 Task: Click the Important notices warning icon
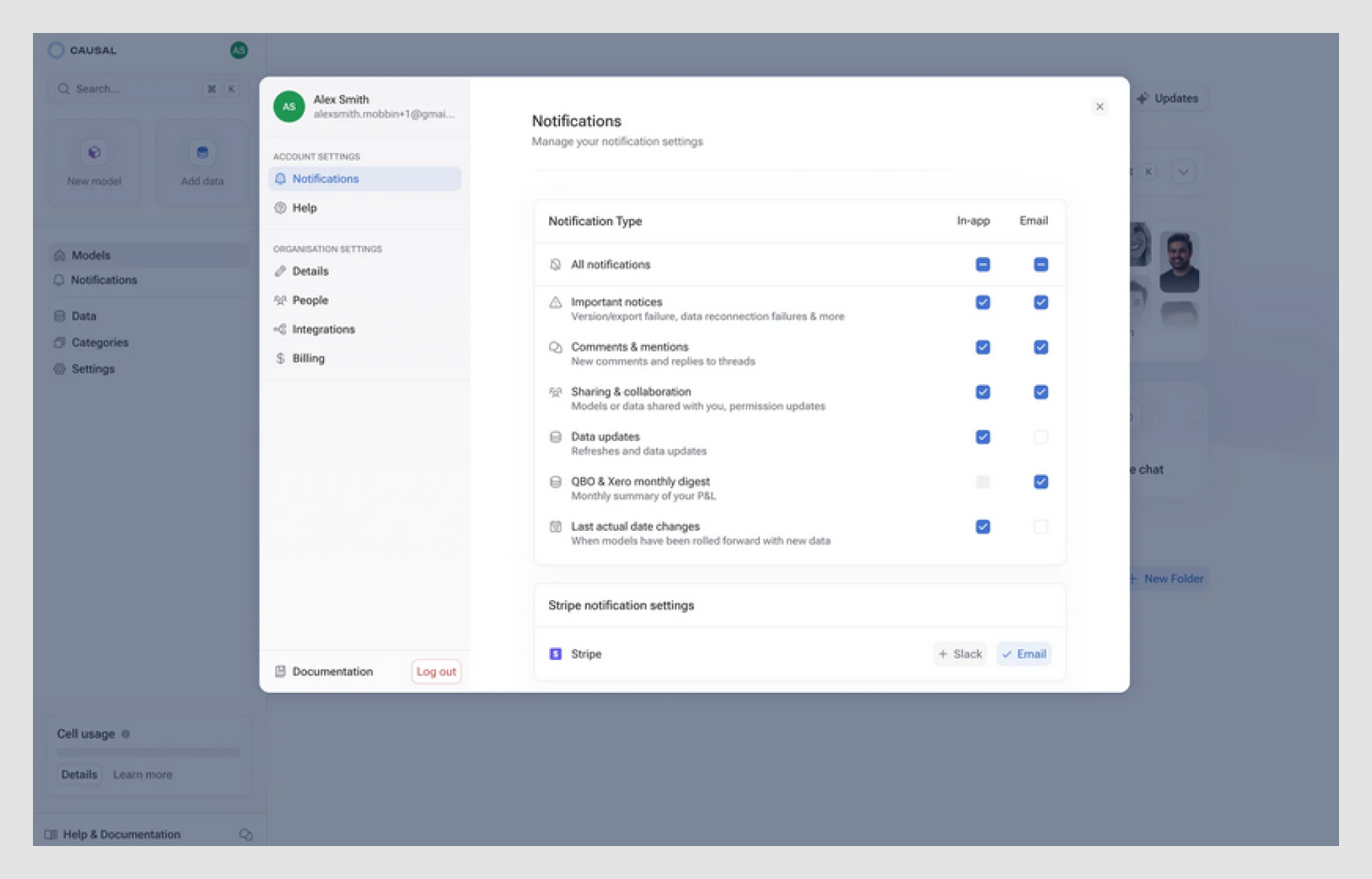tap(555, 302)
